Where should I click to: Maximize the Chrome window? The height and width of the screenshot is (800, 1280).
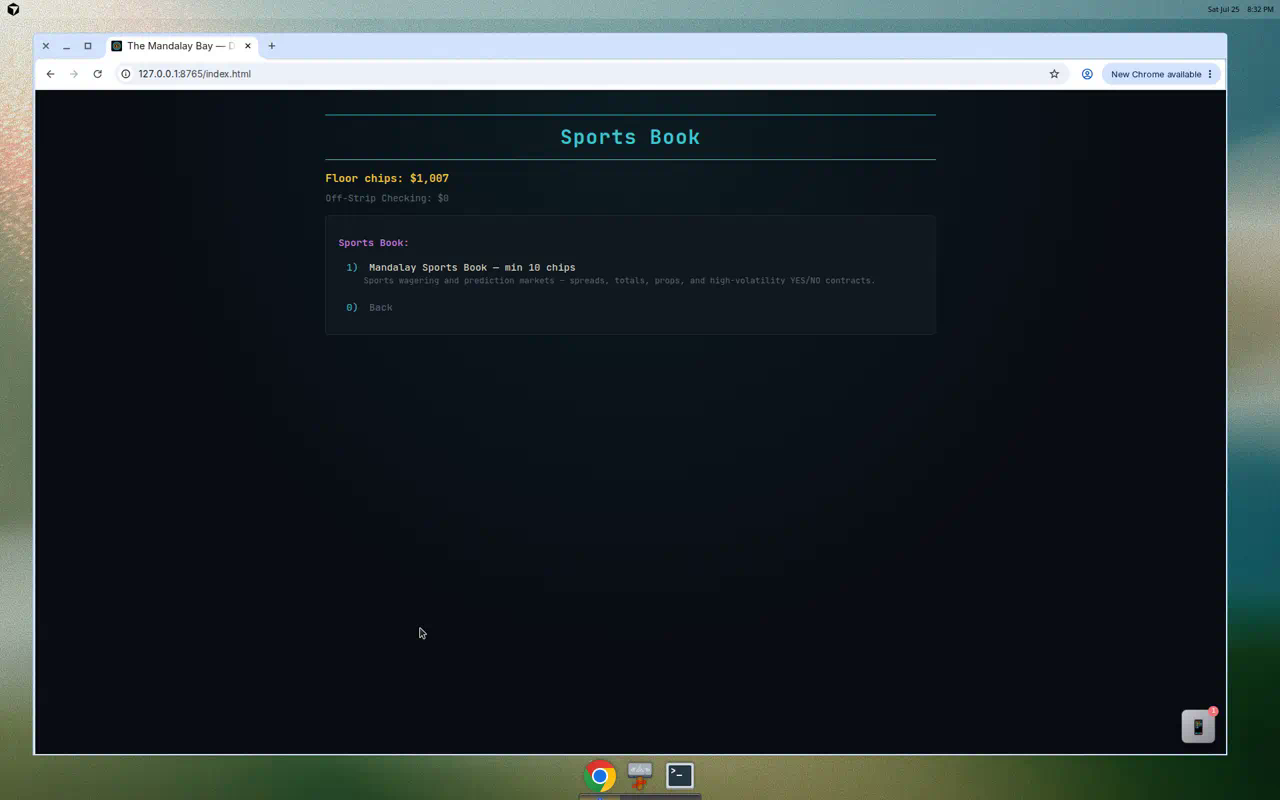pyautogui.click(x=88, y=46)
